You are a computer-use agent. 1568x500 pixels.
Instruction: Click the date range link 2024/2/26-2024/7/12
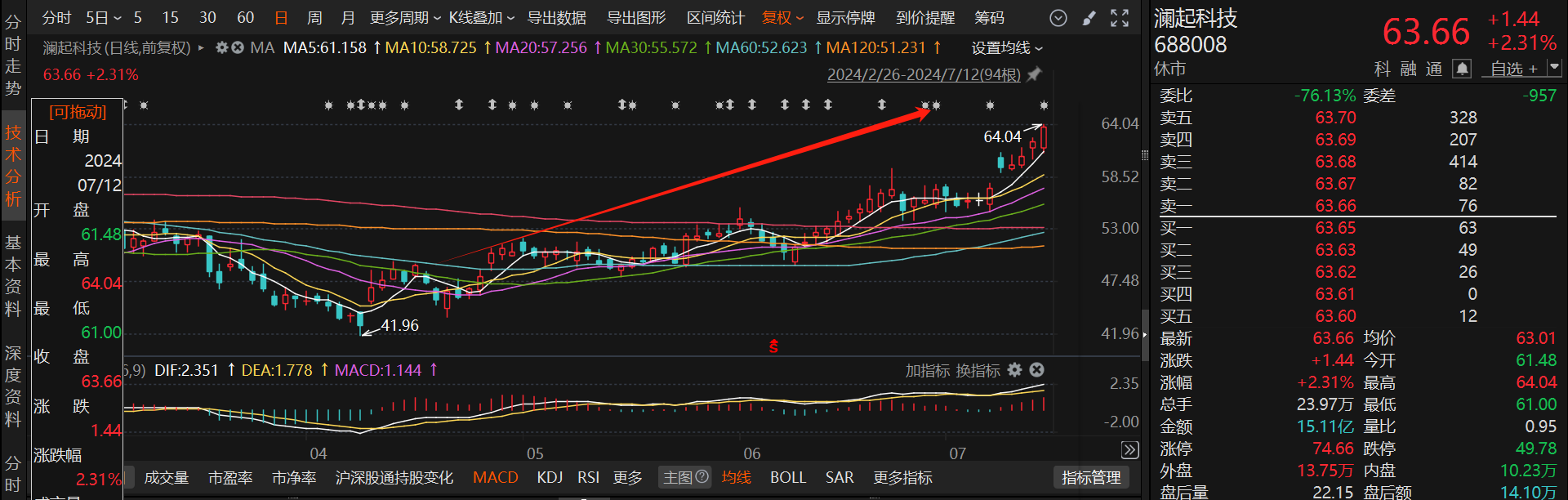(x=924, y=74)
